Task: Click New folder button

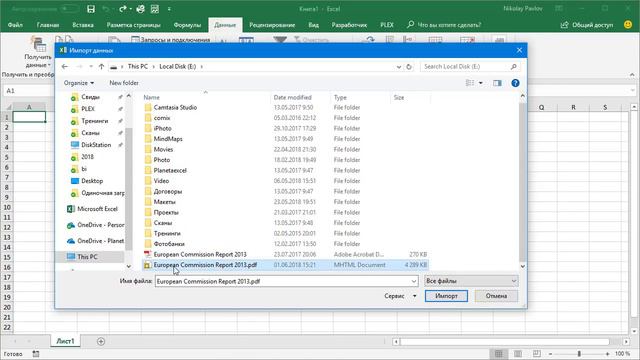Action: coord(124,83)
